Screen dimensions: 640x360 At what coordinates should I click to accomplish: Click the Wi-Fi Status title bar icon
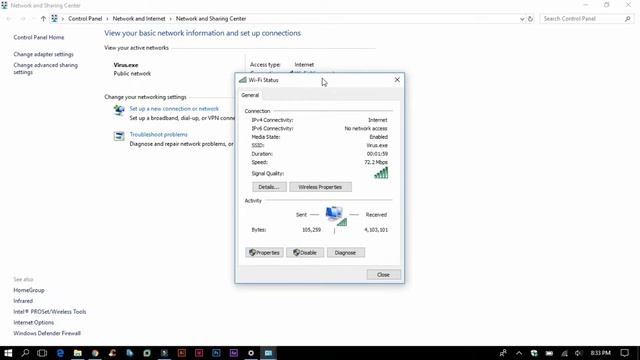tap(243, 80)
